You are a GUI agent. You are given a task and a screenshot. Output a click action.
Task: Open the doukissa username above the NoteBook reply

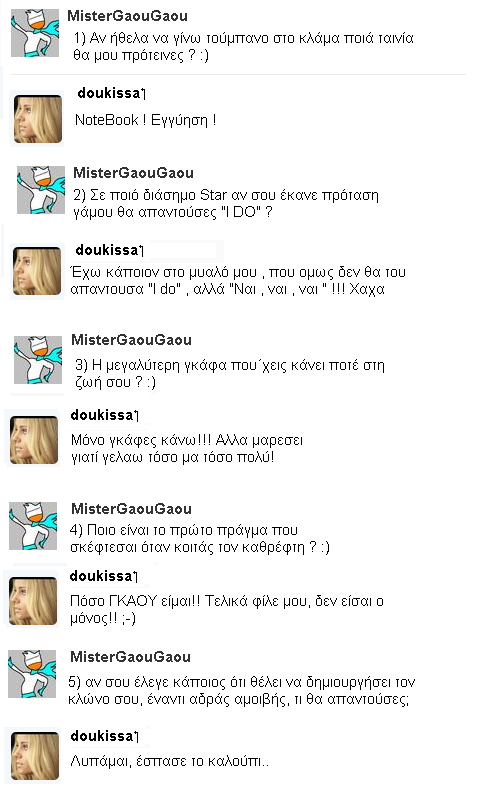108,93
